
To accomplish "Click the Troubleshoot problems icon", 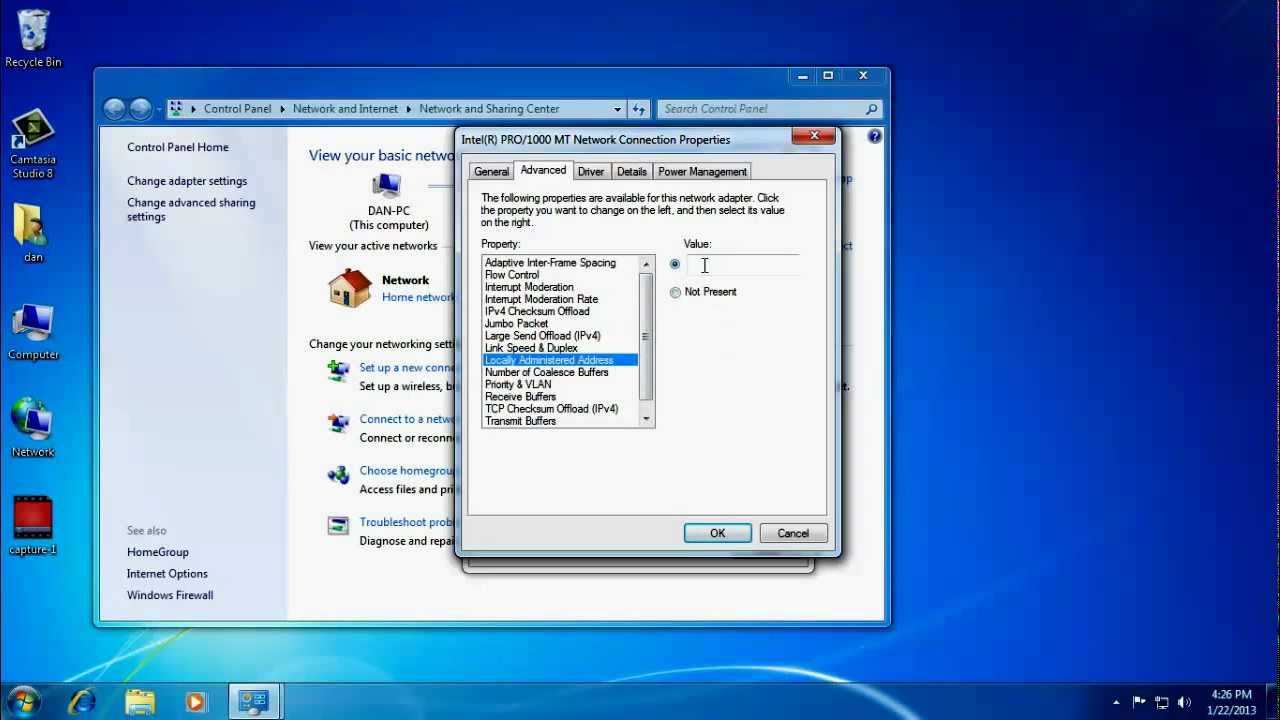I will 339,525.
